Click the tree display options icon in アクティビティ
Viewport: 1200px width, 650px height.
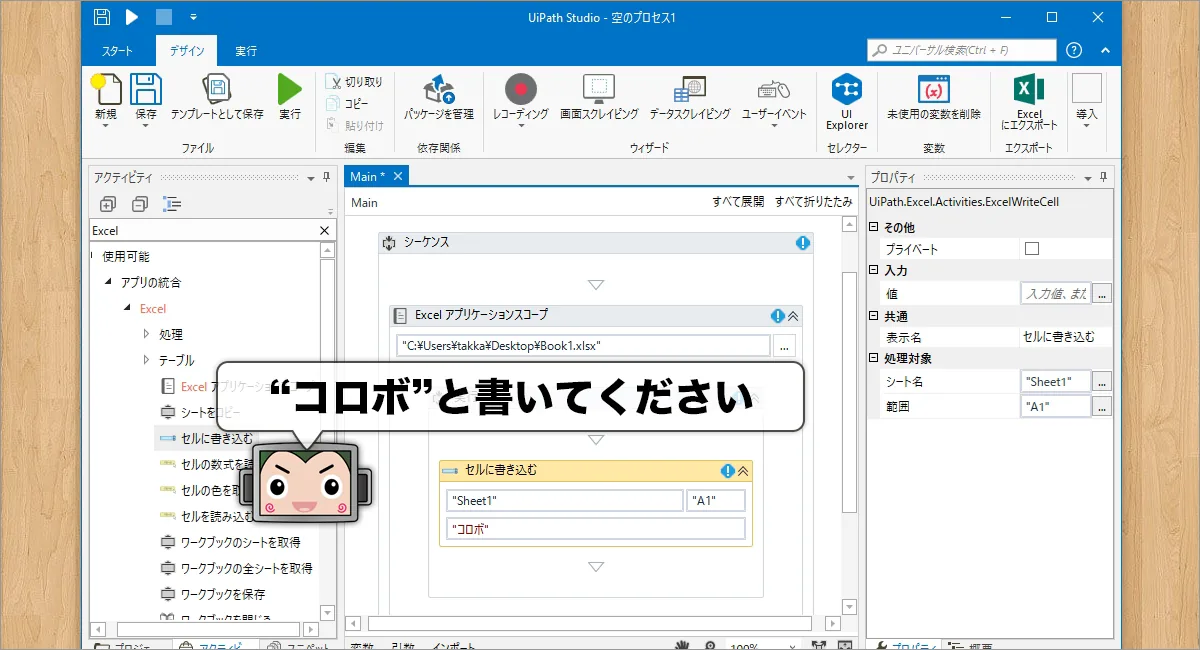click(x=172, y=204)
